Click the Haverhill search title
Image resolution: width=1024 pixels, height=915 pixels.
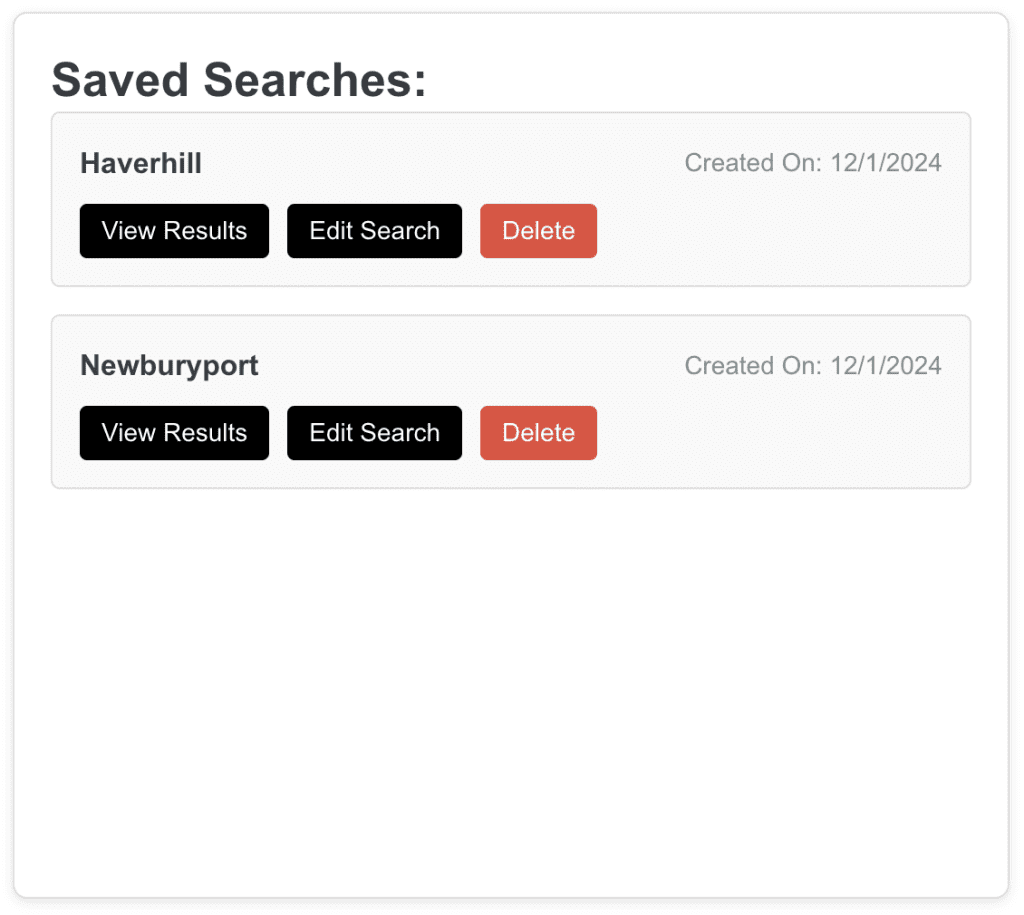pos(141,163)
